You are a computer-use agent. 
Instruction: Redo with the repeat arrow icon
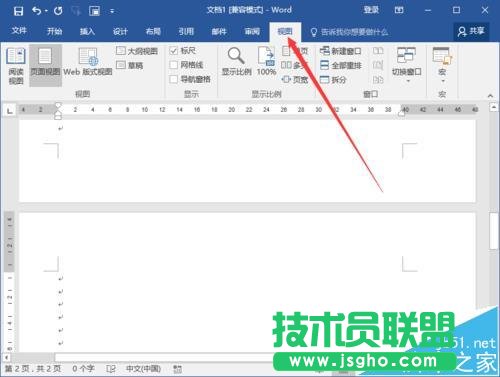[x=58, y=11]
